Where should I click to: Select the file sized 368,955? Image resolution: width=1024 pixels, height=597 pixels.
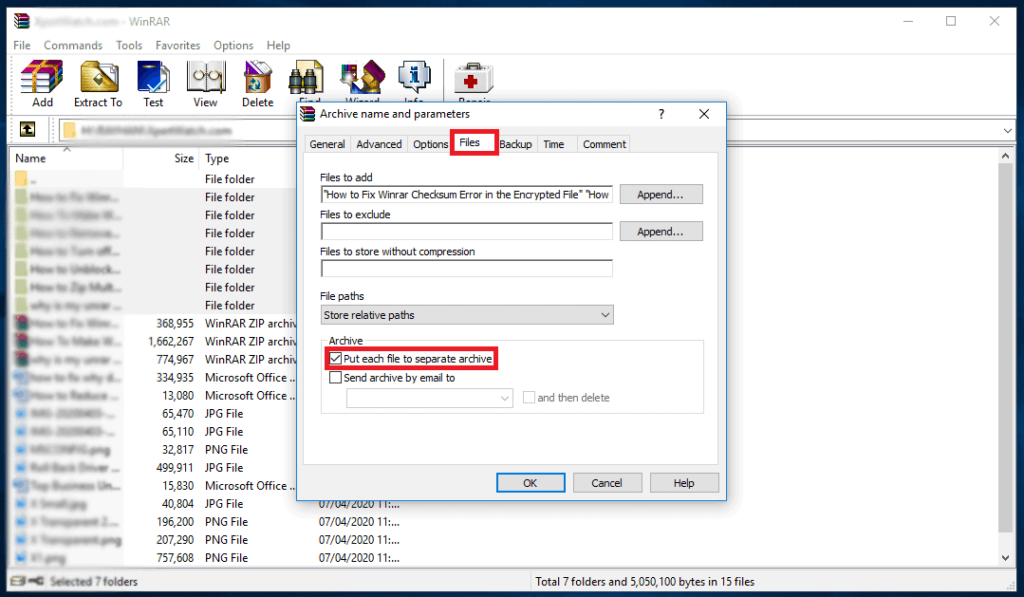pyautogui.click(x=154, y=323)
